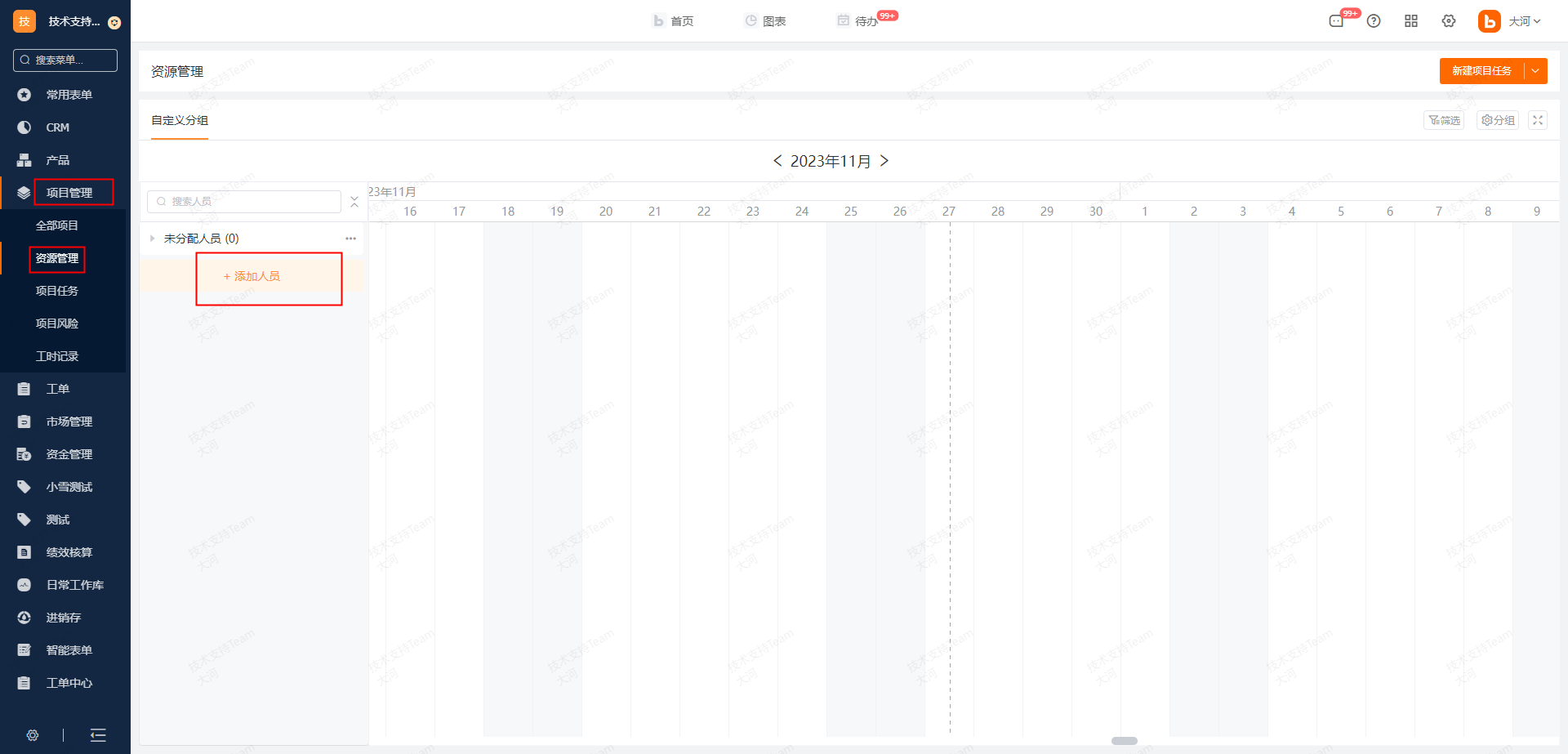Click the CRM sidebar icon

(x=24, y=127)
